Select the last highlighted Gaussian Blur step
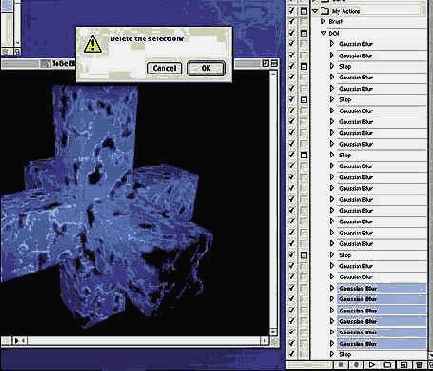Viewport: 433px width, 371px height. (382, 343)
